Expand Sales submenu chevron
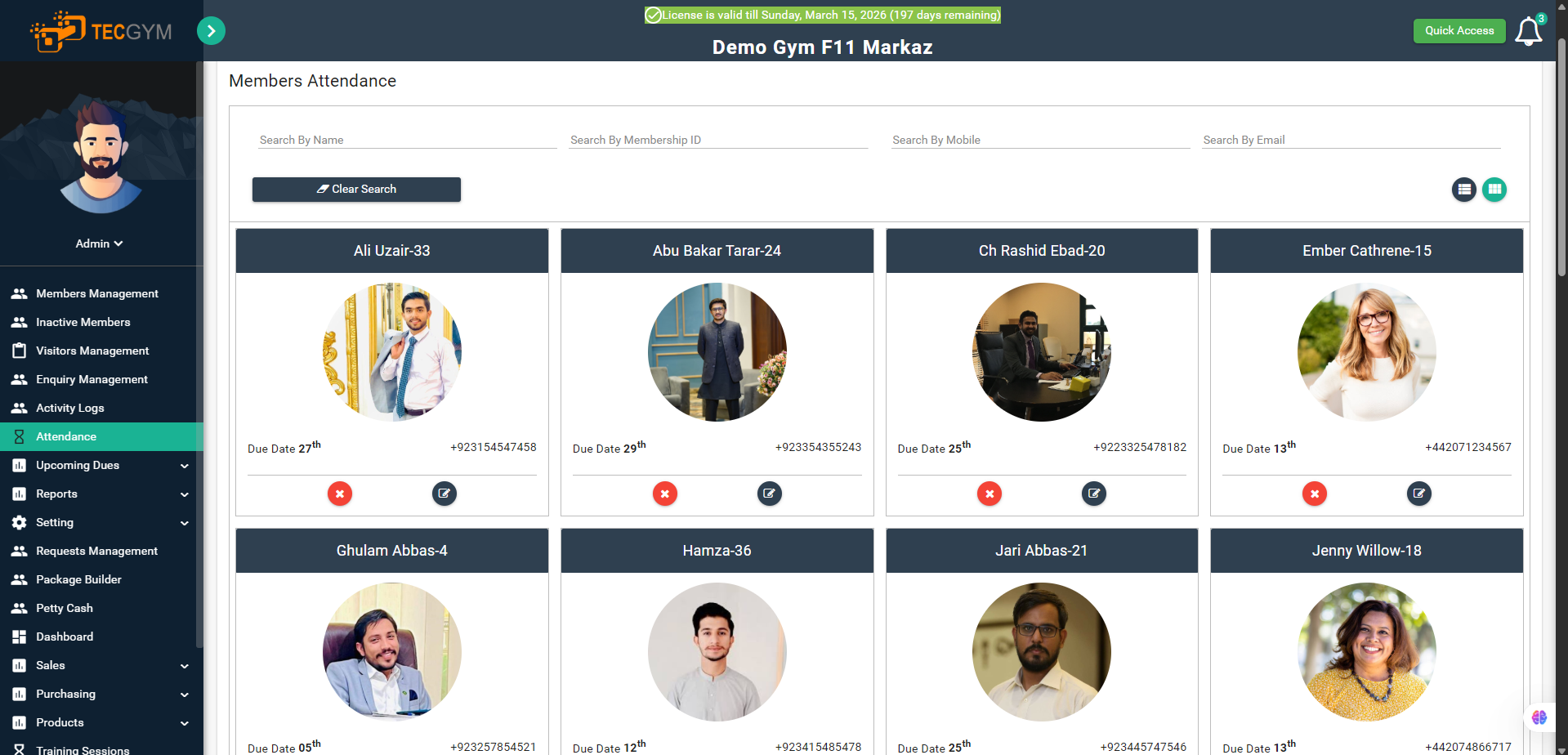The height and width of the screenshot is (755, 1568). pyautogui.click(x=185, y=666)
